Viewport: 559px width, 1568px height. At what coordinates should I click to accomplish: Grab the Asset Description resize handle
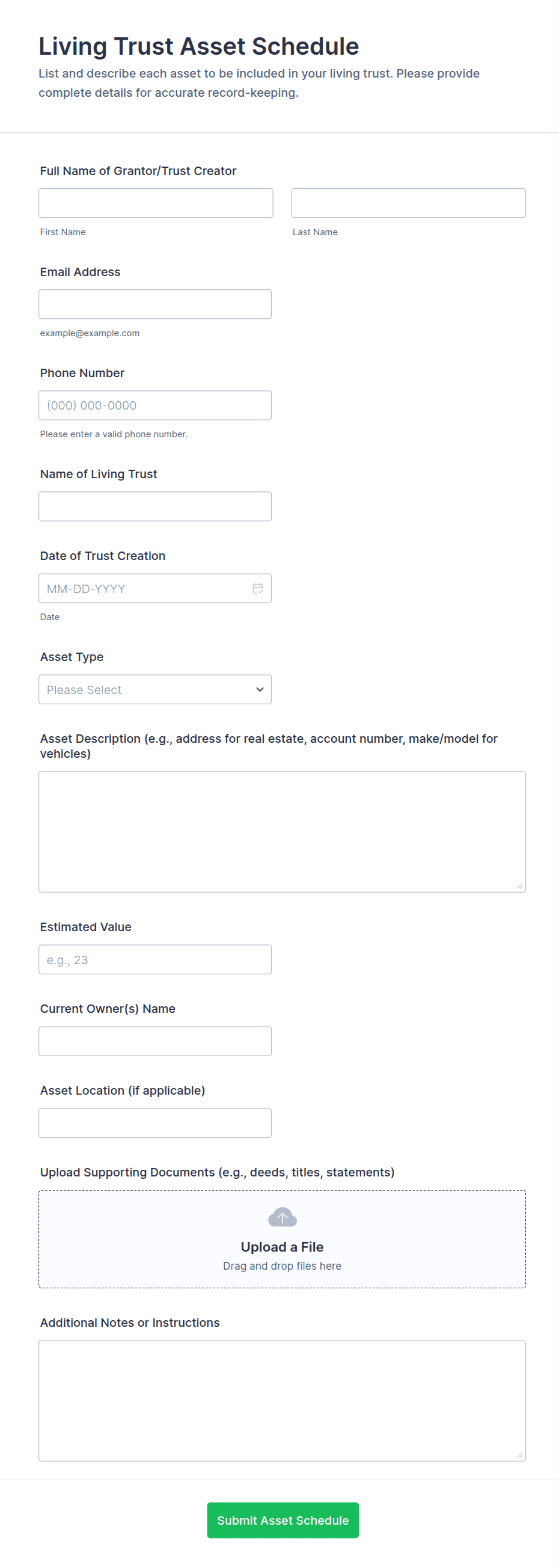520,887
